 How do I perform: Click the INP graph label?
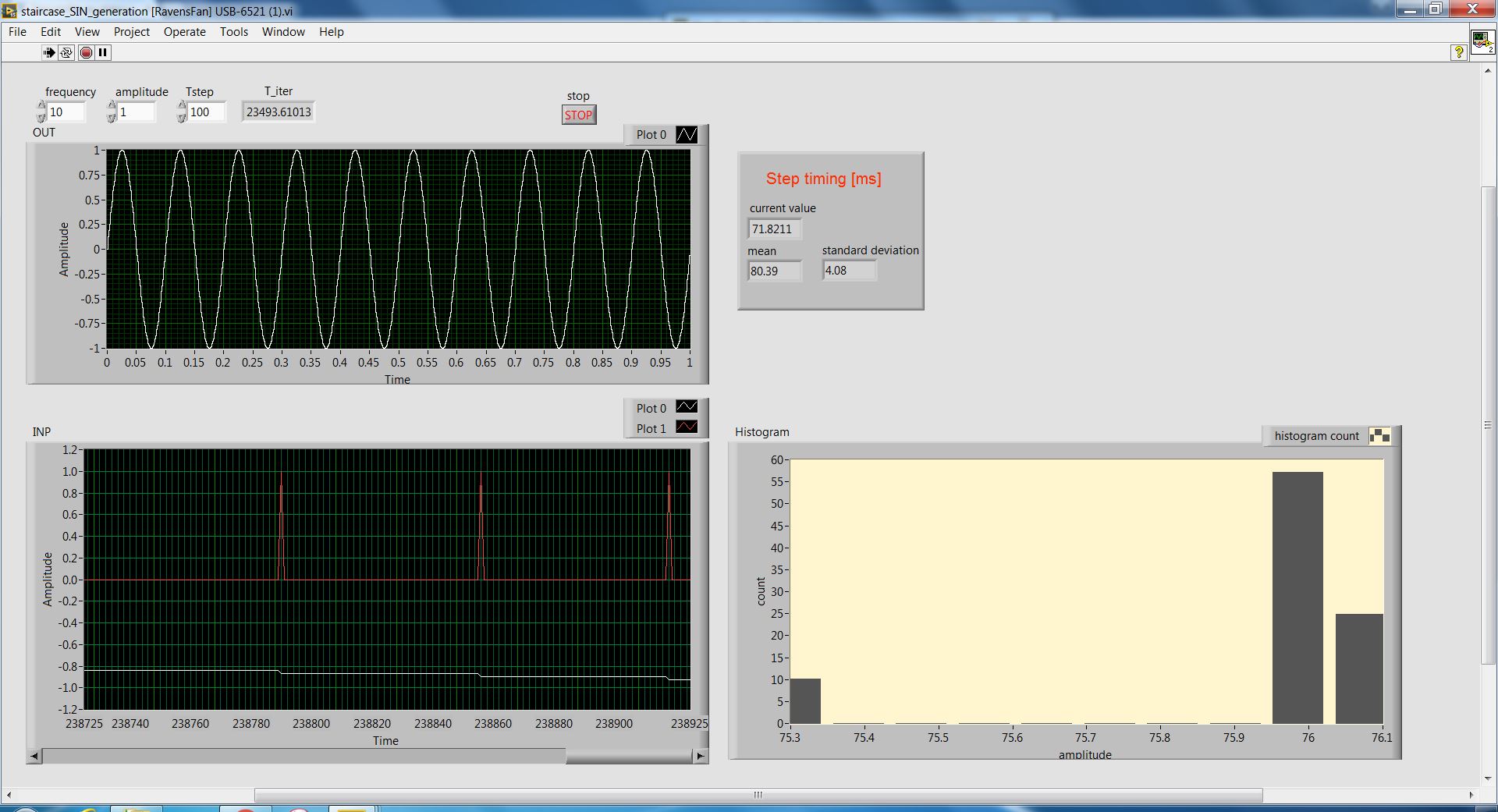click(x=41, y=432)
